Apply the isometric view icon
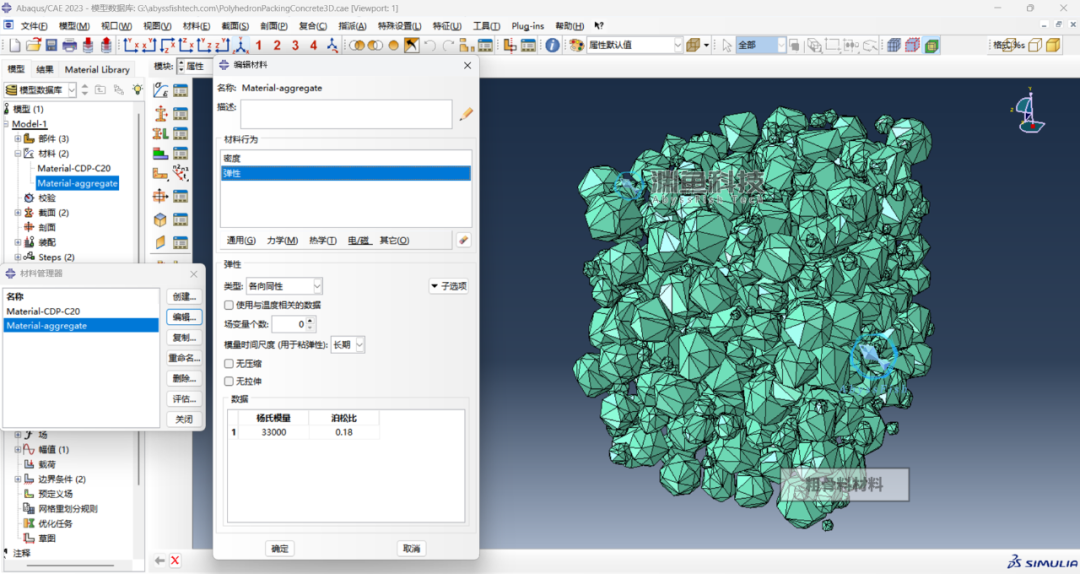1080x574 pixels. pos(241,45)
